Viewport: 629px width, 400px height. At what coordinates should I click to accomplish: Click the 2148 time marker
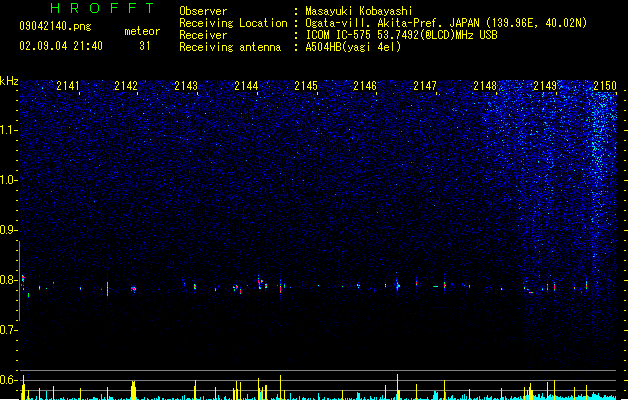click(x=485, y=86)
